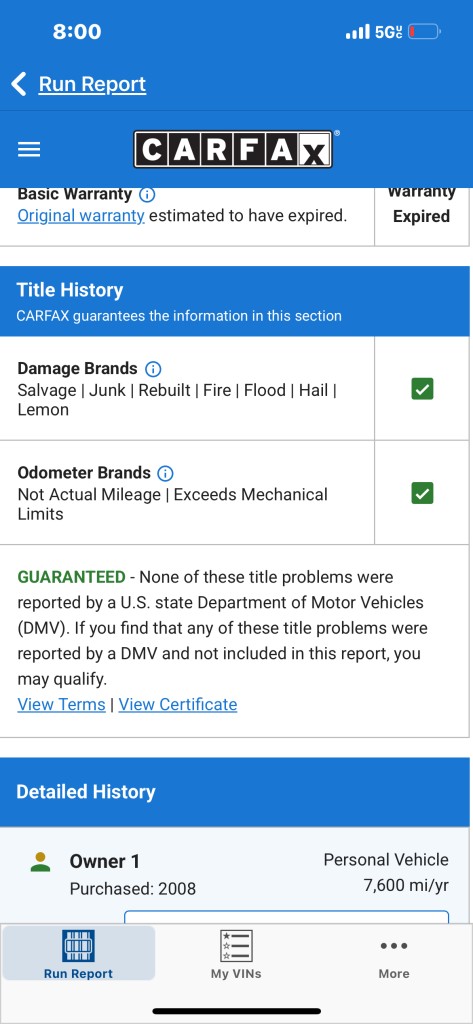Click the Odometer Brands green checkbox
Viewport: 473px width, 1024px height.
pos(422,493)
